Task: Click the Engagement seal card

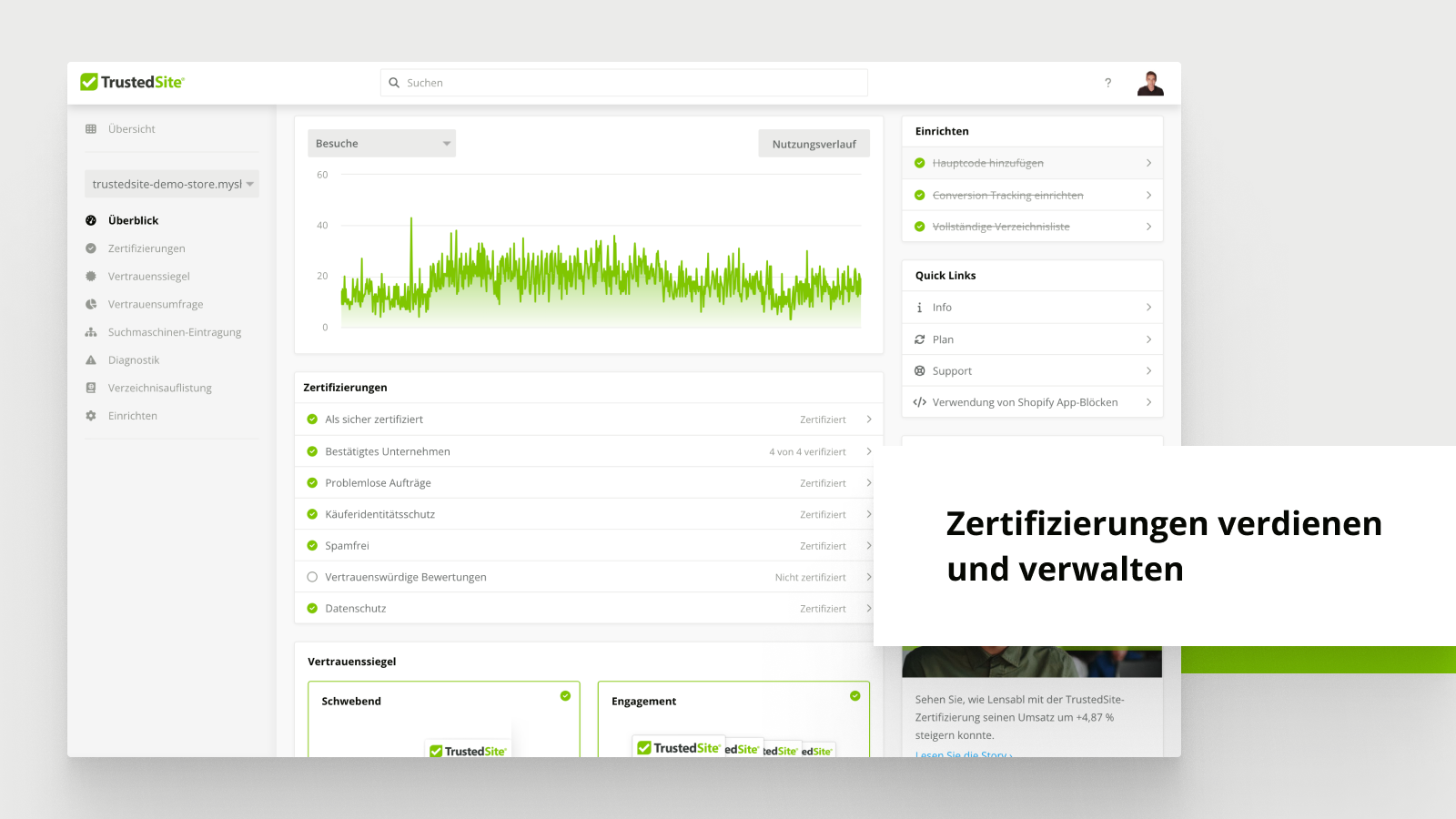Action: (733, 719)
